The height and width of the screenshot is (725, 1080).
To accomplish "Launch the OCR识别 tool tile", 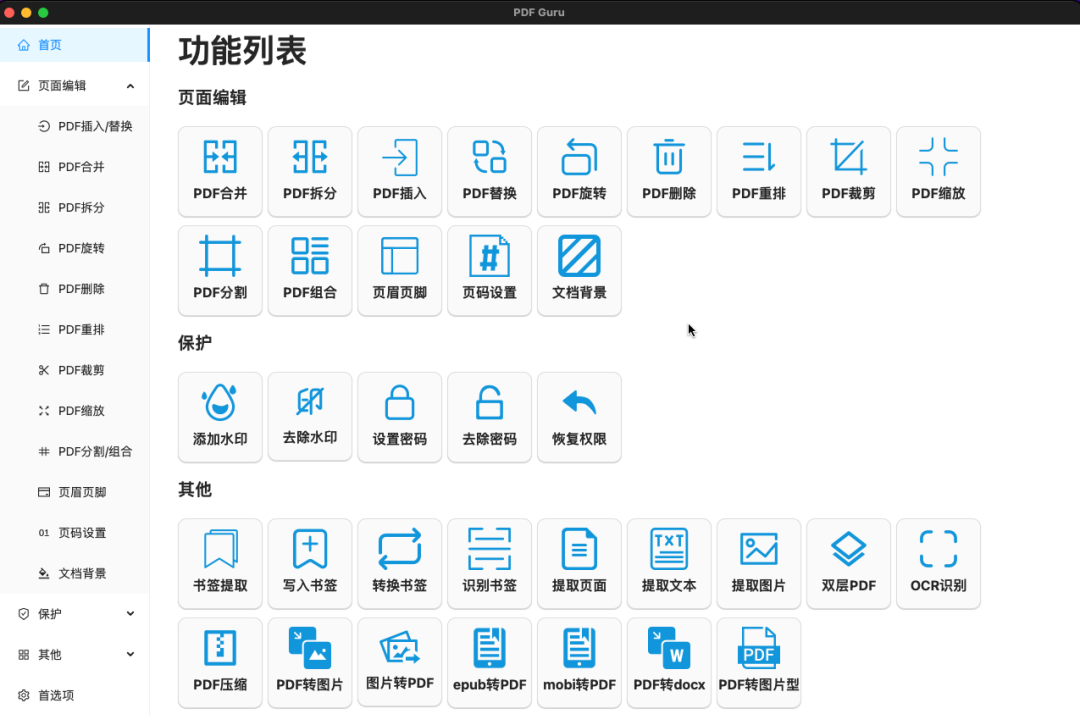I will [938, 564].
